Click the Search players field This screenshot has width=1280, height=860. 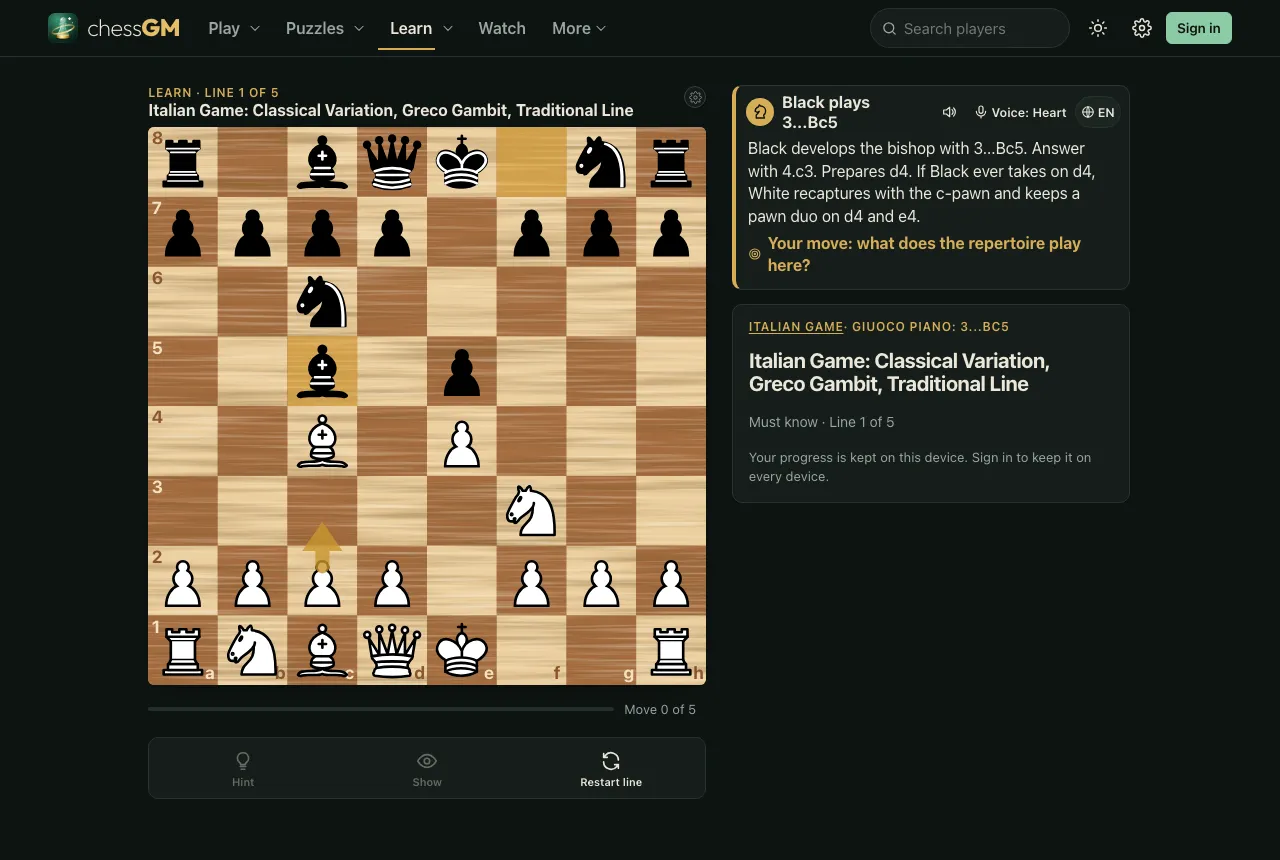[970, 28]
